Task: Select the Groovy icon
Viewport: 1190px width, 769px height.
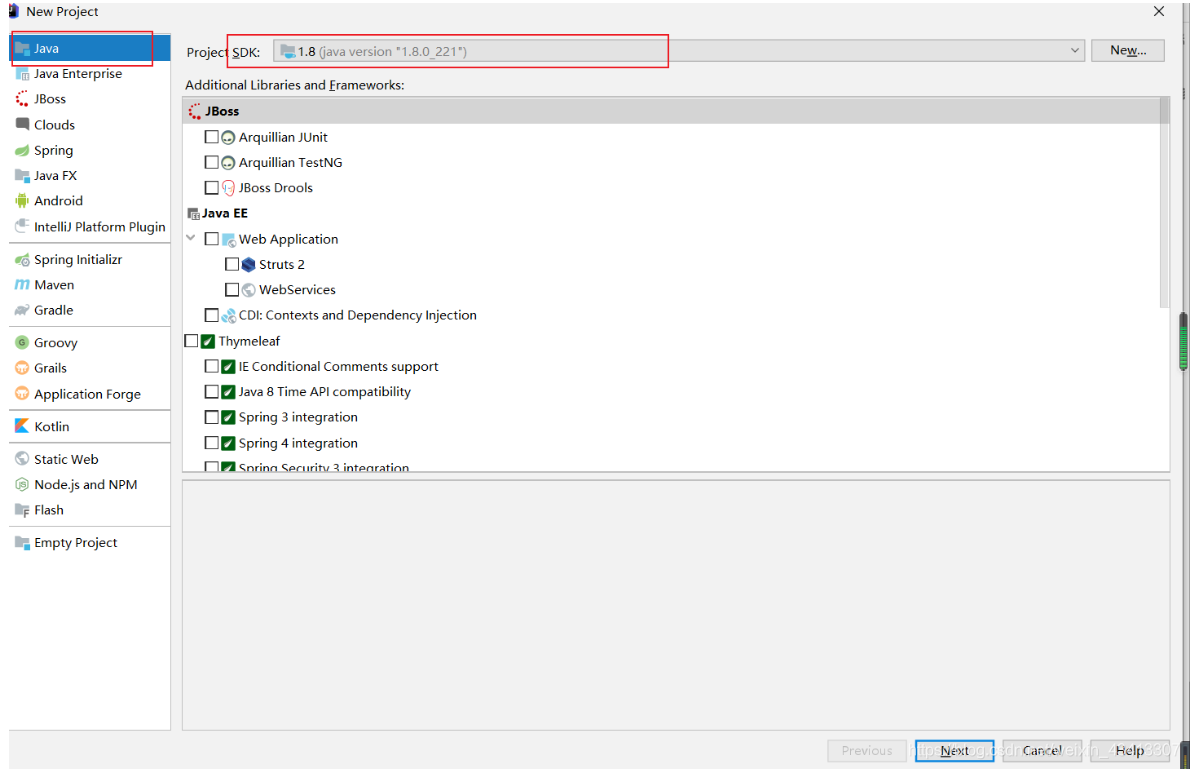Action: tap(22, 342)
